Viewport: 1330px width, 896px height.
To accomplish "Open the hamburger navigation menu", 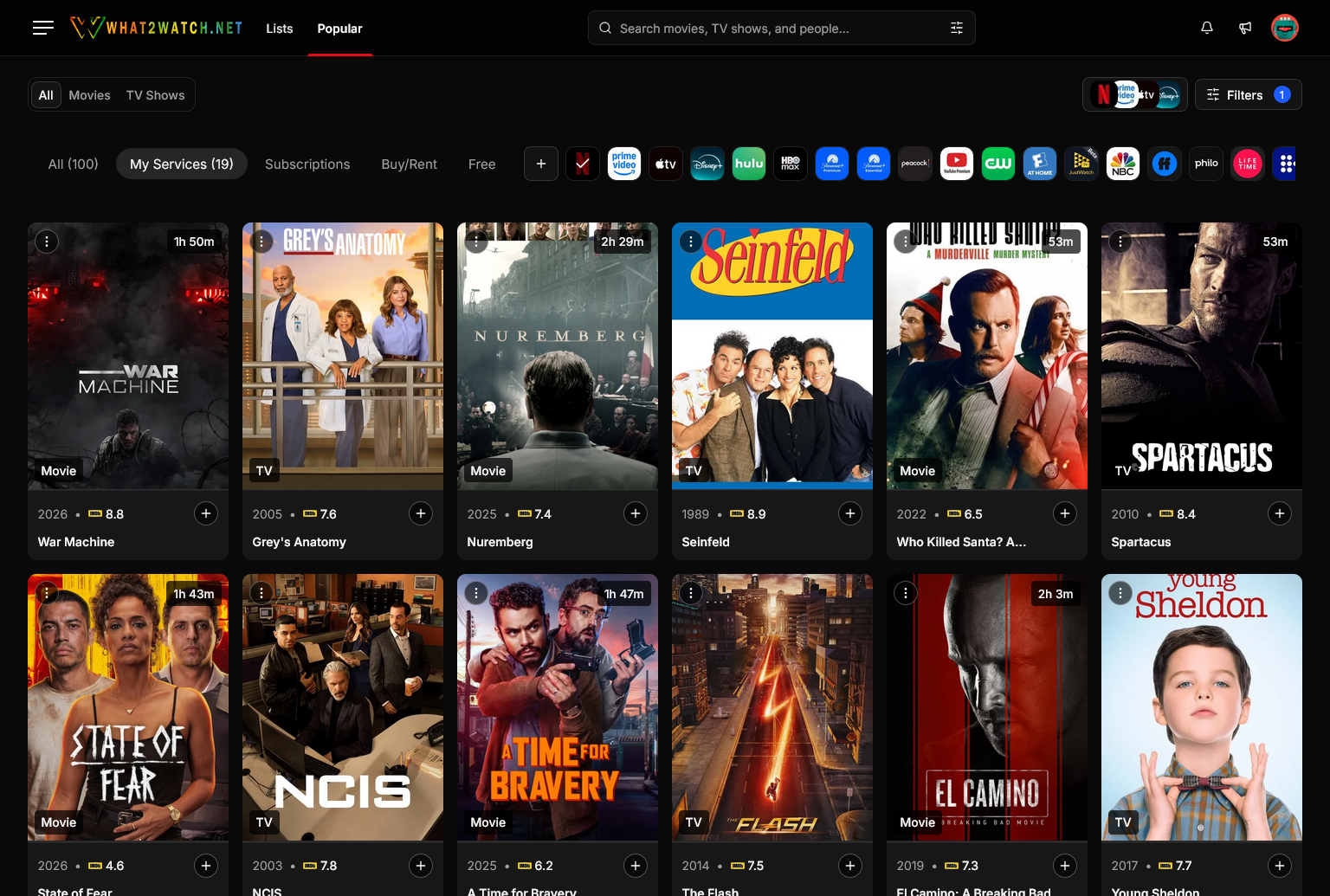I will pyautogui.click(x=43, y=28).
